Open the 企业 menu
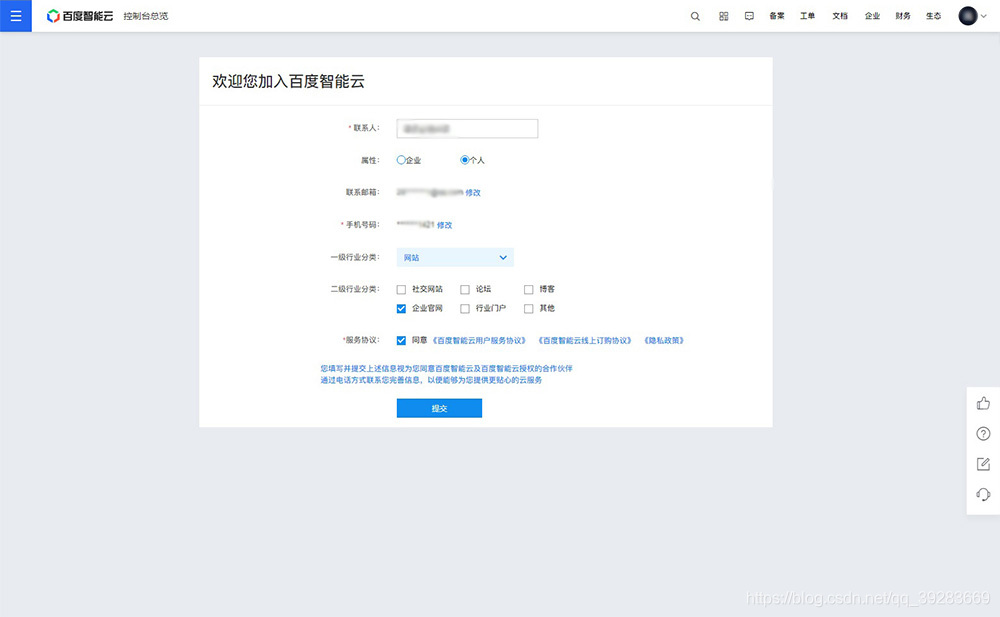 tap(872, 17)
